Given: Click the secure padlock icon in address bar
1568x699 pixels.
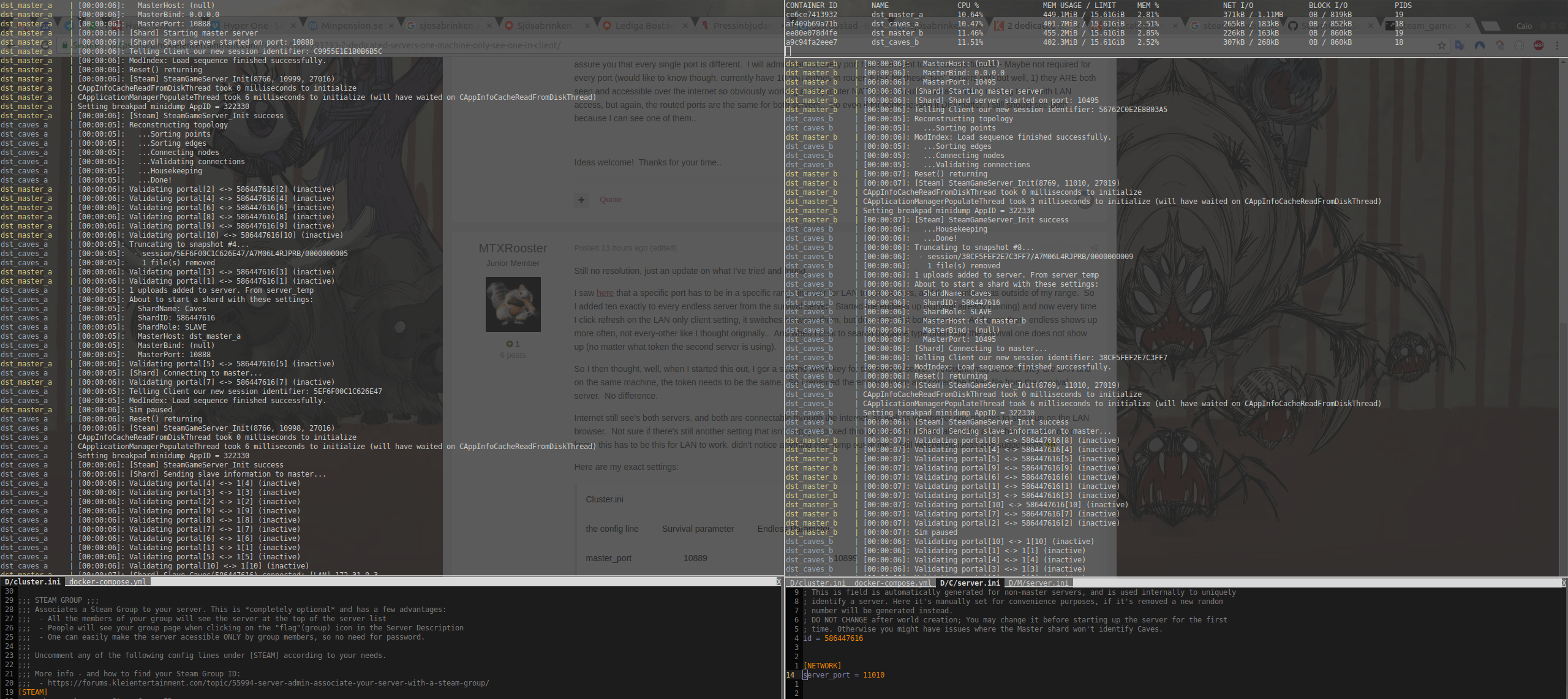Looking at the screenshot, I should [65, 45].
